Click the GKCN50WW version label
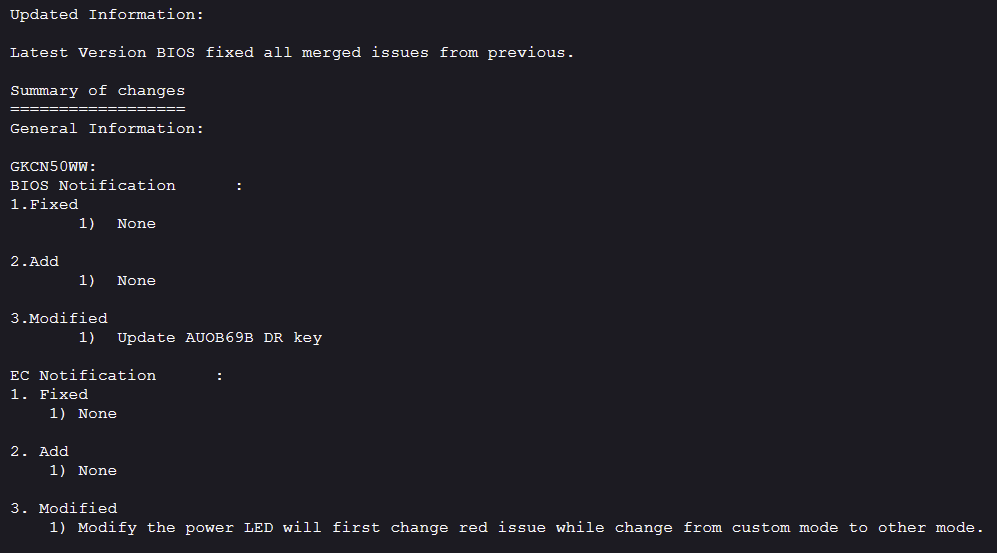Screen dimensions: 997x553 click(x=53, y=166)
